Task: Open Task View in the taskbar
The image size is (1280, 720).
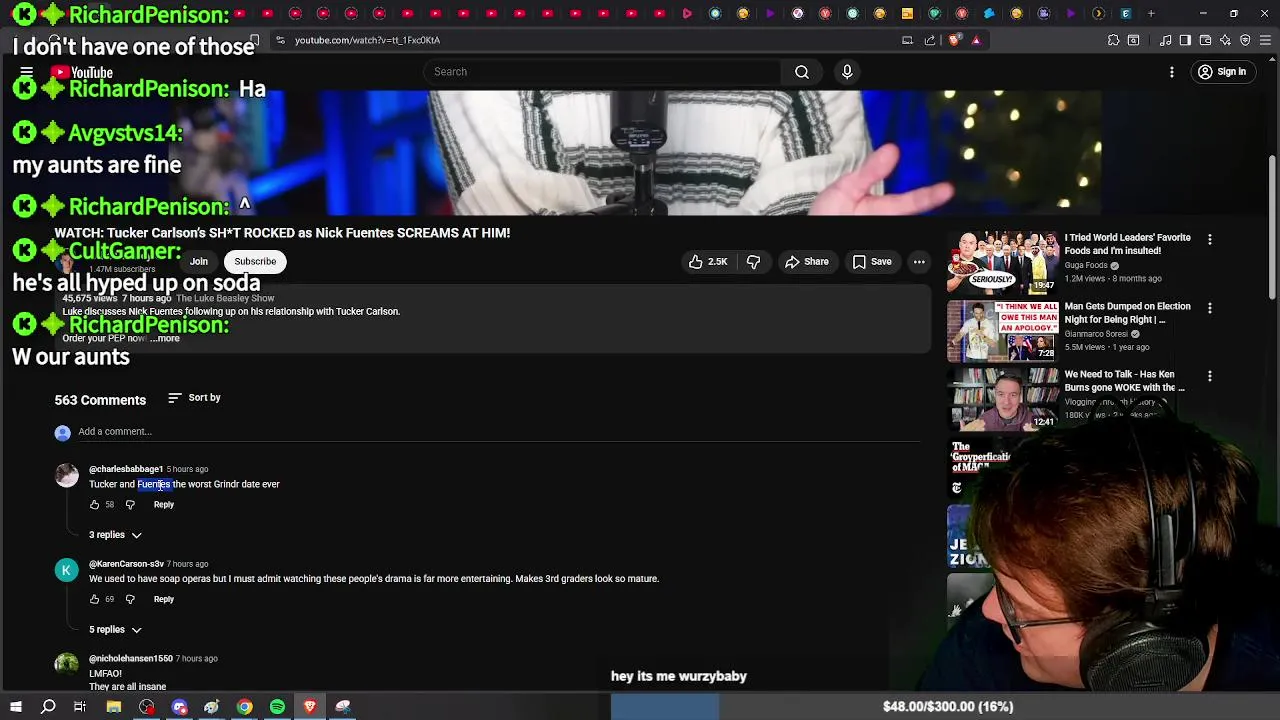Action: (x=80, y=707)
